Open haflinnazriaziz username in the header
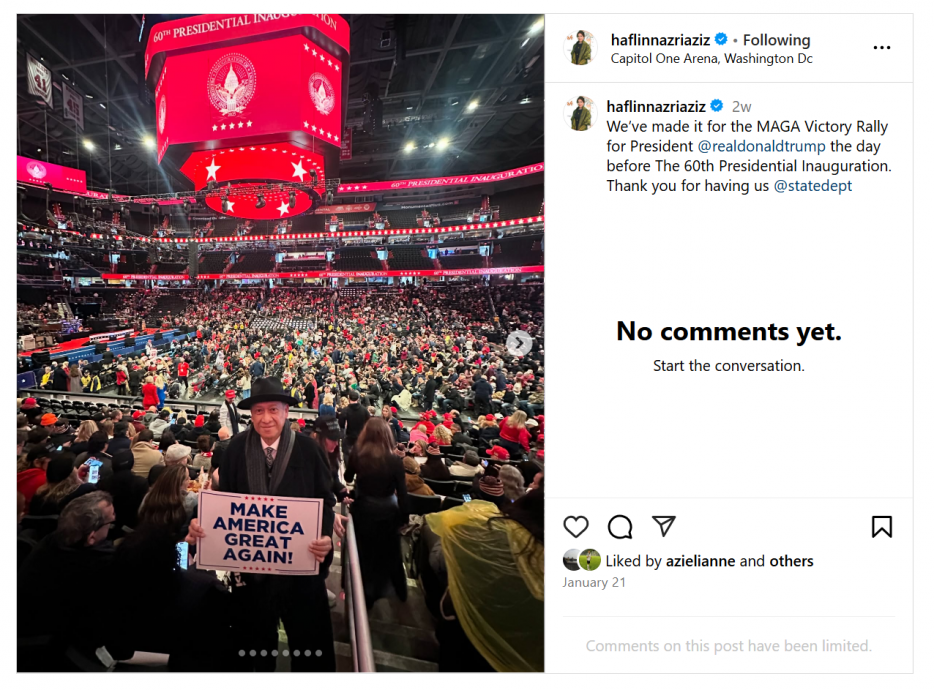 [x=660, y=40]
